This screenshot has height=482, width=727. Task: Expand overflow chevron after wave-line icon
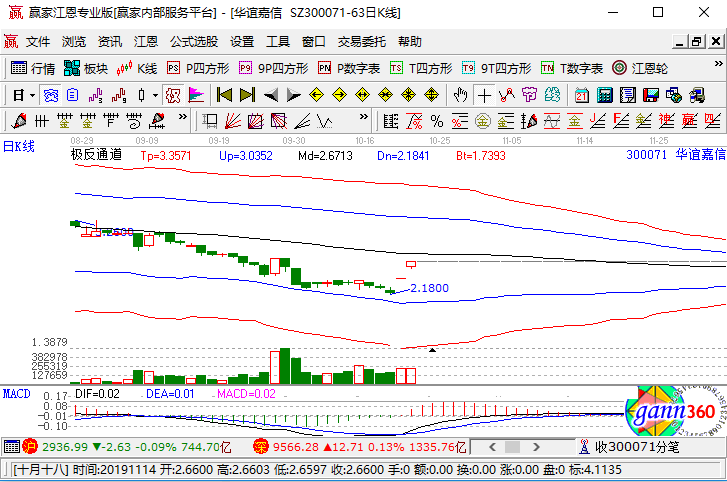click(364, 117)
